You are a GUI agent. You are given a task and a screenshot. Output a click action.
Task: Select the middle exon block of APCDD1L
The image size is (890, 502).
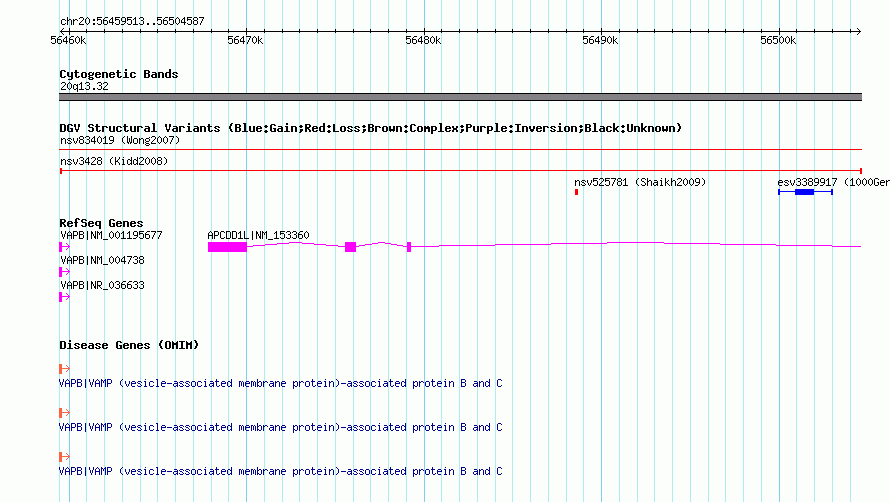coord(350,246)
